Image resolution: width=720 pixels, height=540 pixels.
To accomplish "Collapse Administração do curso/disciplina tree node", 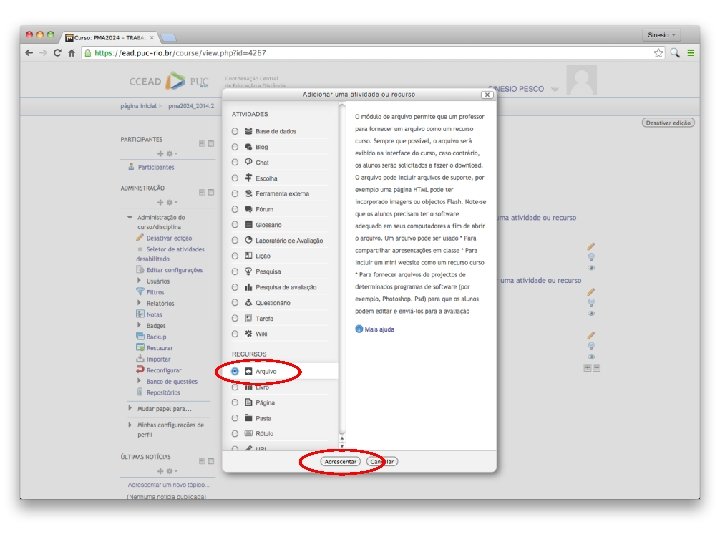I will (x=129, y=217).
